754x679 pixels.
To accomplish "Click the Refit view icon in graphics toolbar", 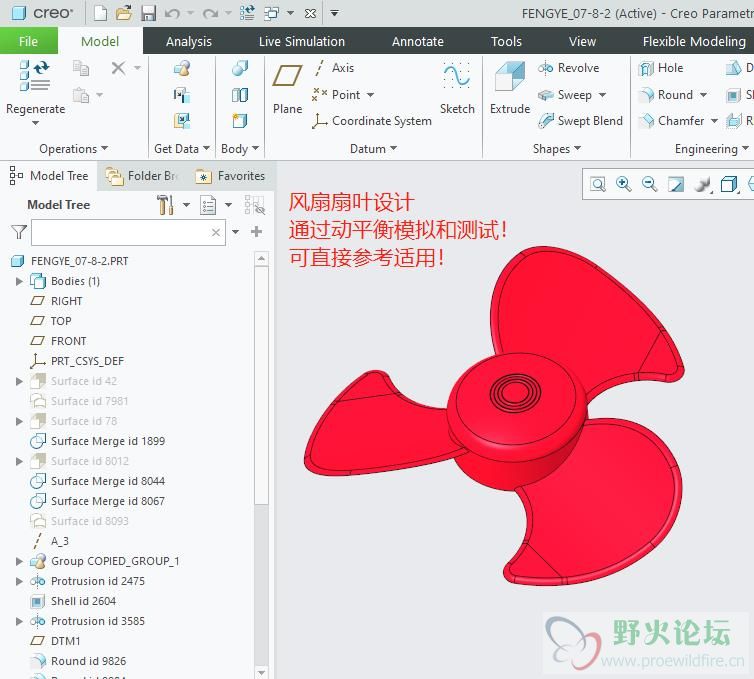I will point(598,184).
